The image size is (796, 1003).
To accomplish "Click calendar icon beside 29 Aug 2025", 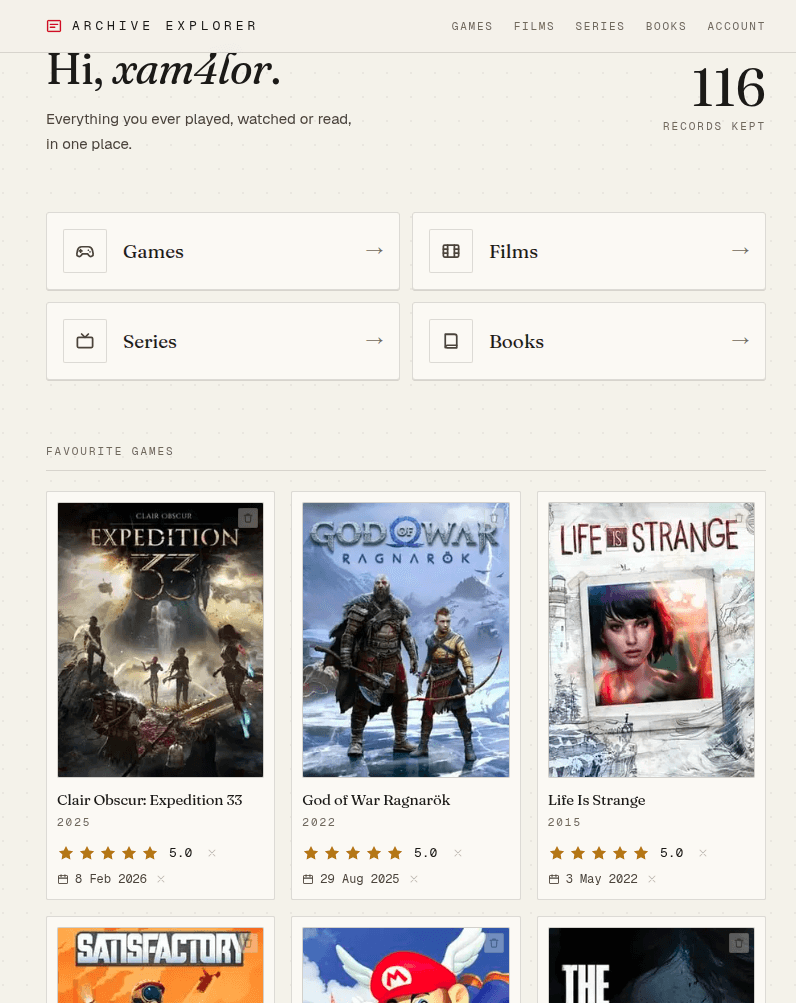I will [x=308, y=879].
